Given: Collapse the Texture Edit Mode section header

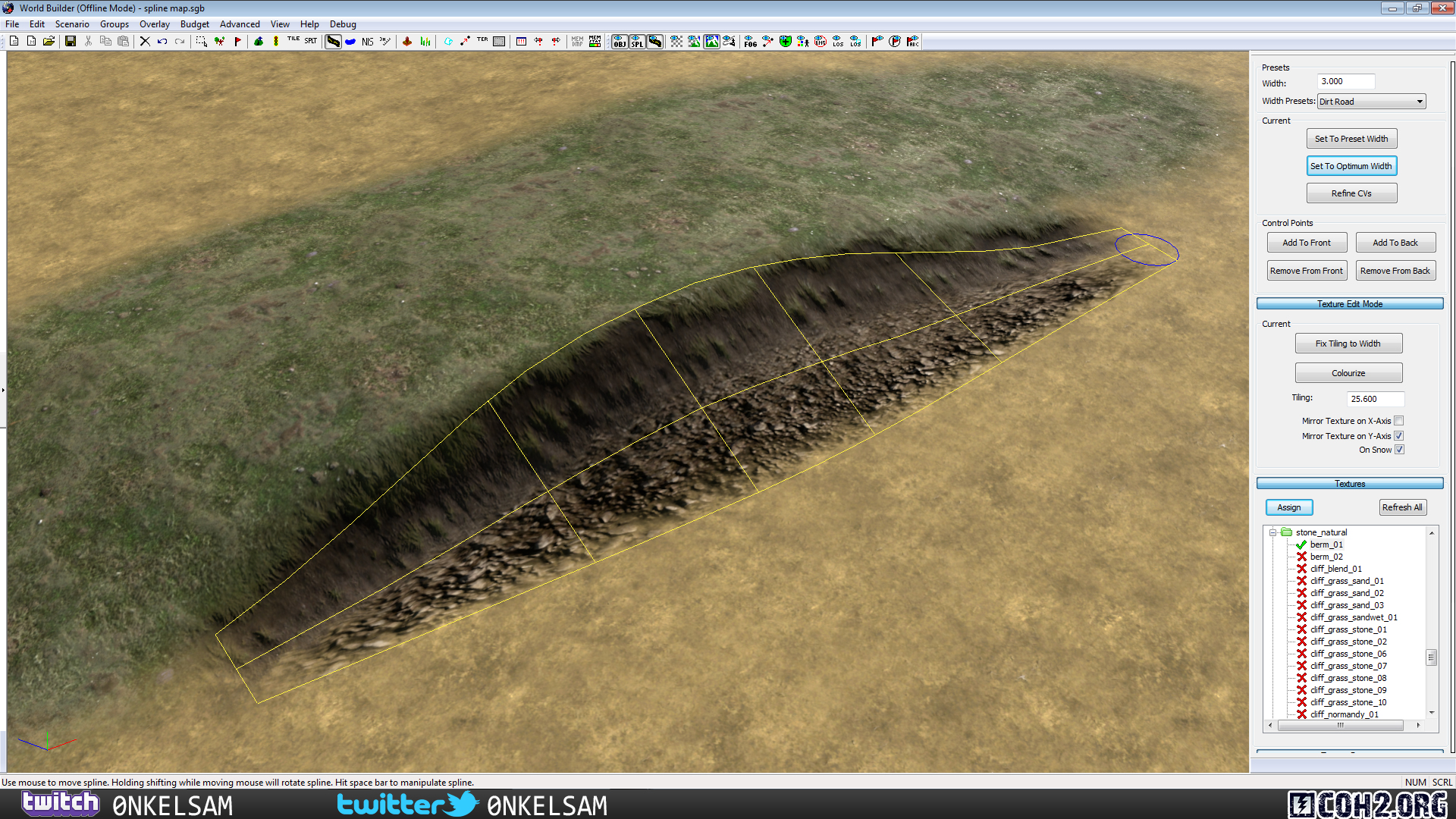Looking at the screenshot, I should coord(1349,304).
